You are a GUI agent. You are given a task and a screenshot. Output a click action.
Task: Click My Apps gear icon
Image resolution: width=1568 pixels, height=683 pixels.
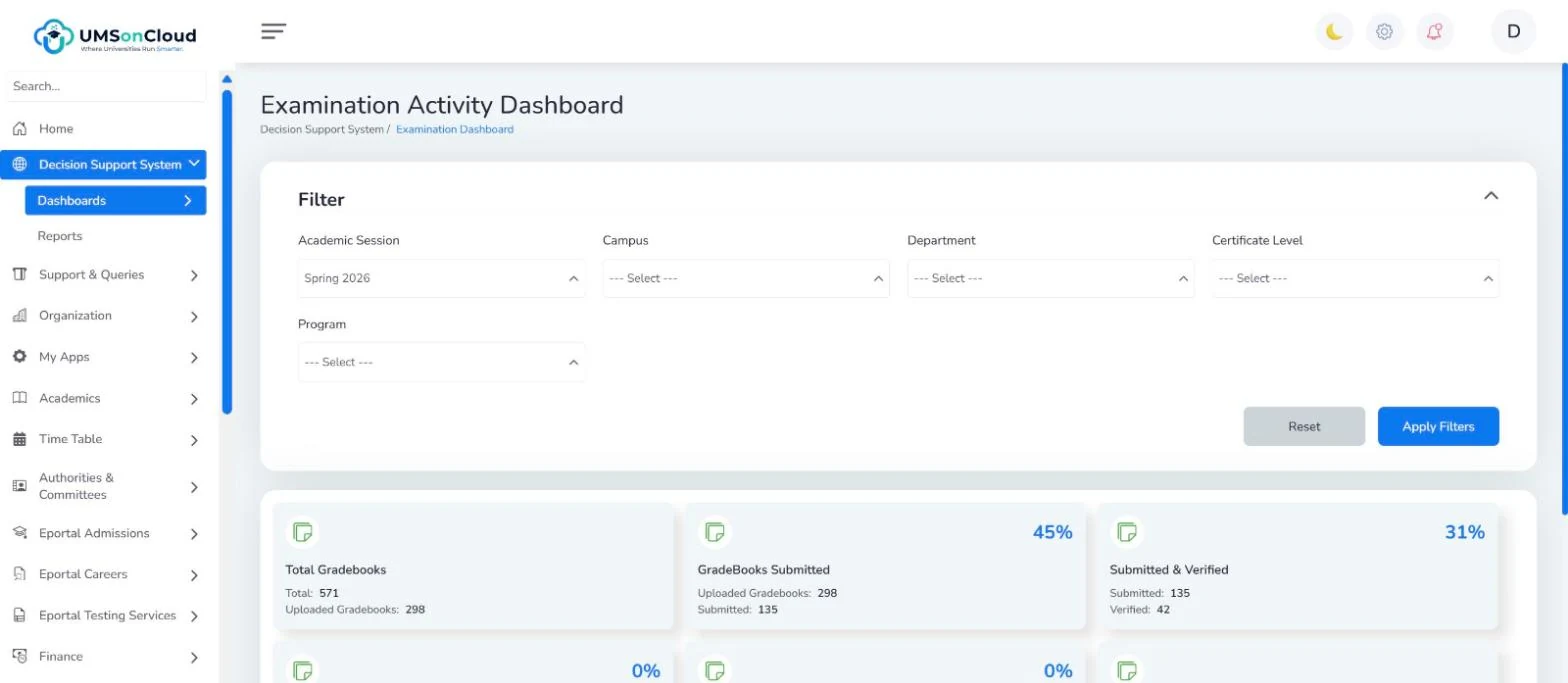19,357
